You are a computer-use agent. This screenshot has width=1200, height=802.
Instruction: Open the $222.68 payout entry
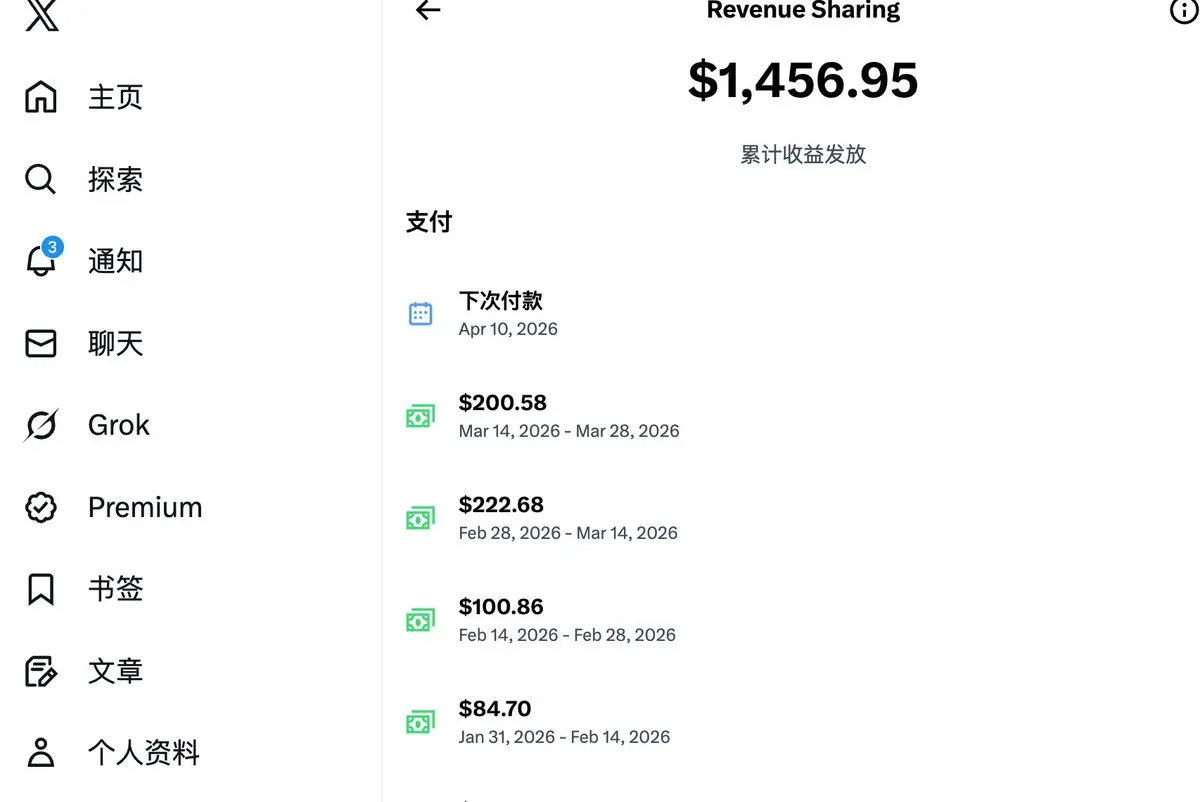(x=501, y=505)
